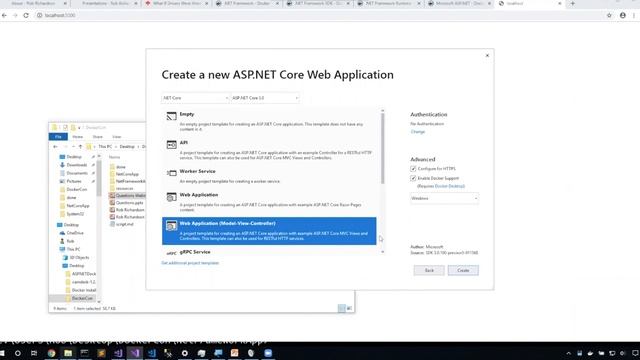Viewport: 640px width, 360px height.
Task: Select System32 folder in quick access
Action: [x=75, y=214]
